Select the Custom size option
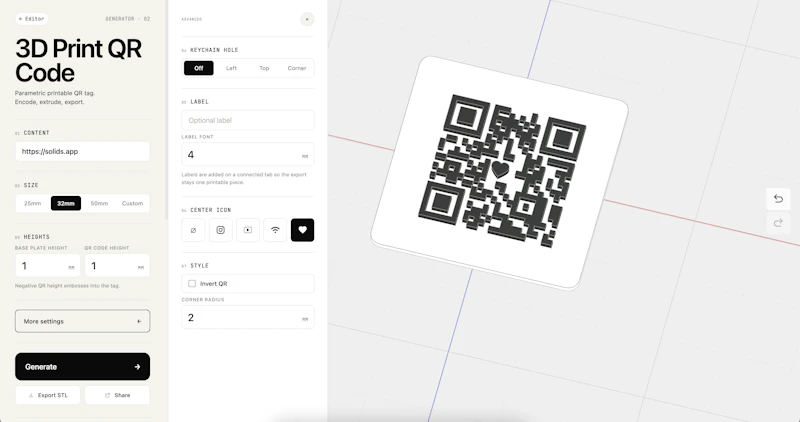The width and height of the screenshot is (800, 422). pyautogui.click(x=132, y=203)
